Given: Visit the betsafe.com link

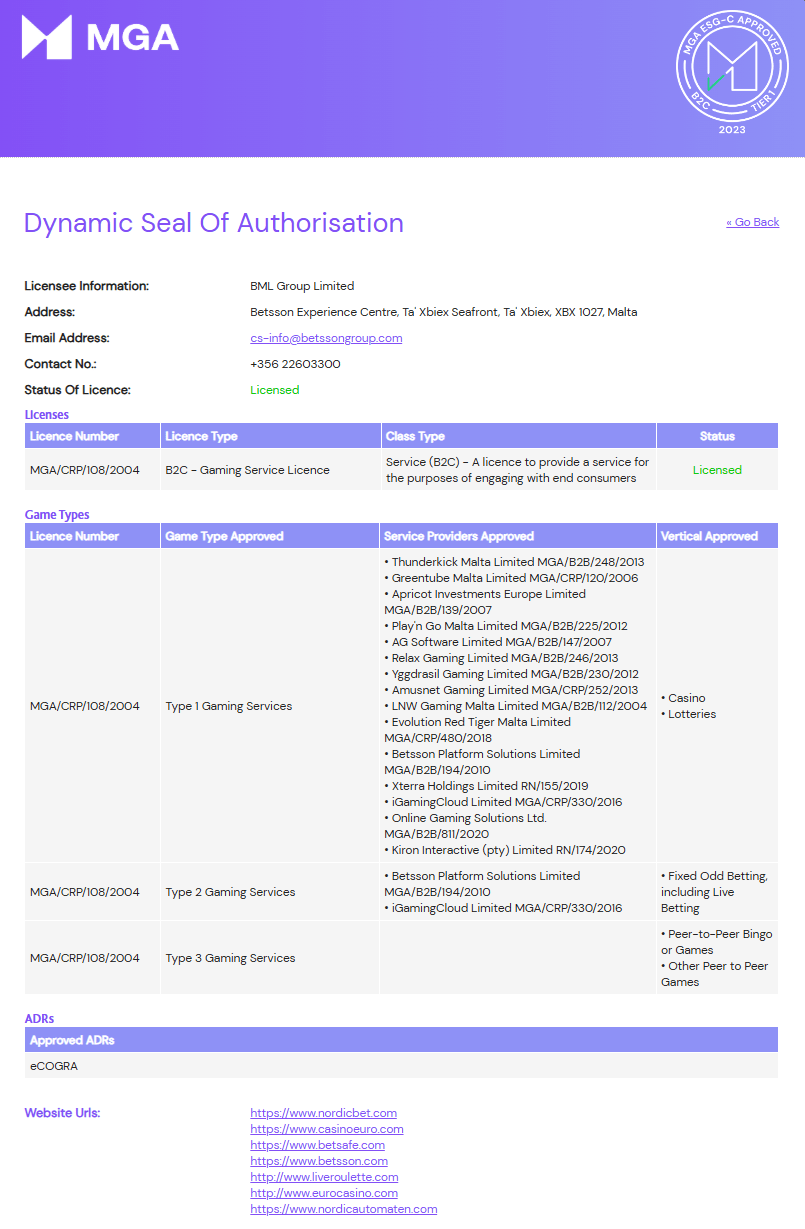Looking at the screenshot, I should coord(317,1145).
